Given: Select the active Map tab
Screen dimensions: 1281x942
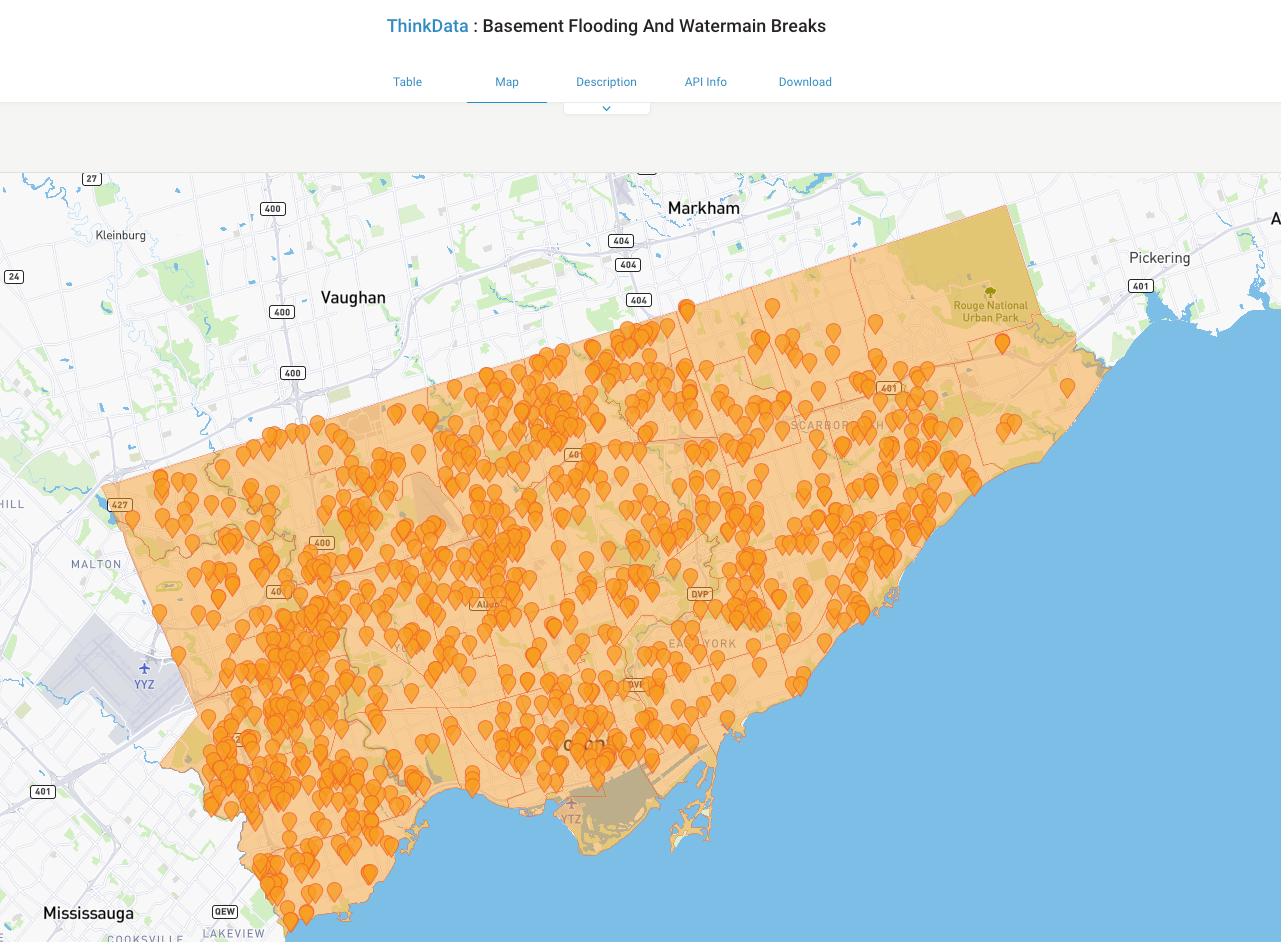Looking at the screenshot, I should 507,82.
